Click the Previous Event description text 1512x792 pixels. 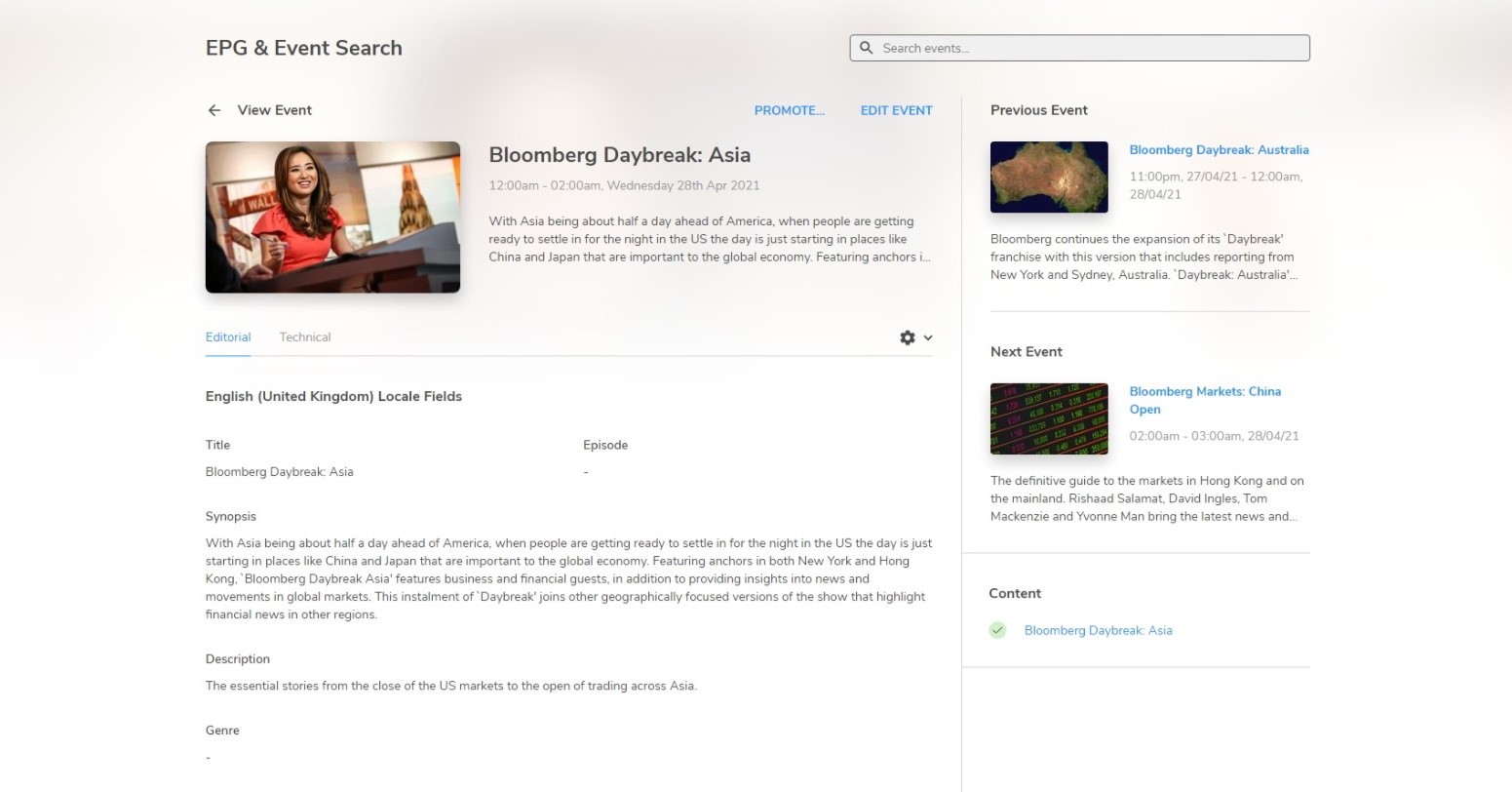point(1143,257)
